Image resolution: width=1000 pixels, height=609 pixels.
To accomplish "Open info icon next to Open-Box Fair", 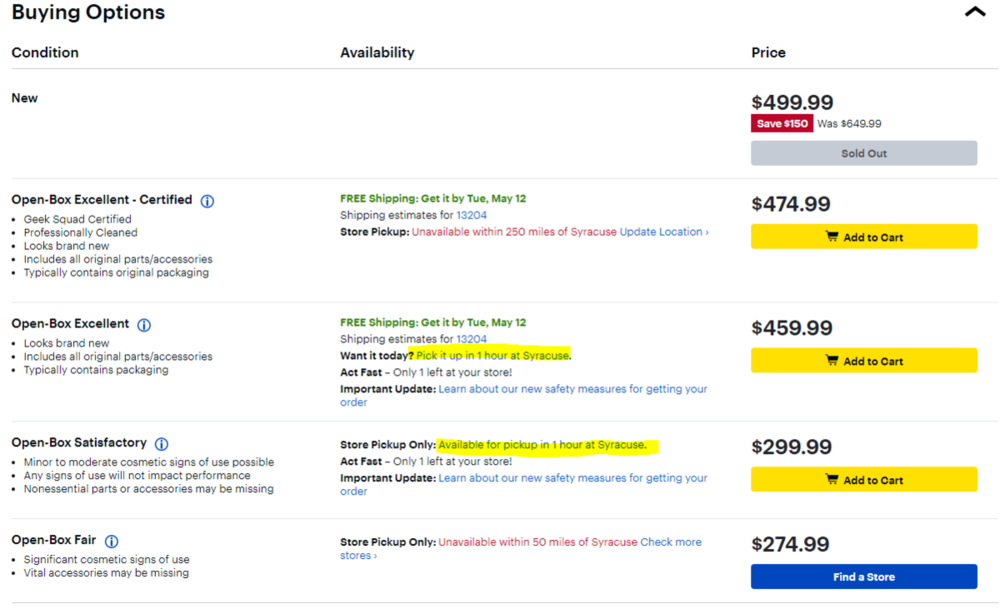I will [112, 541].
